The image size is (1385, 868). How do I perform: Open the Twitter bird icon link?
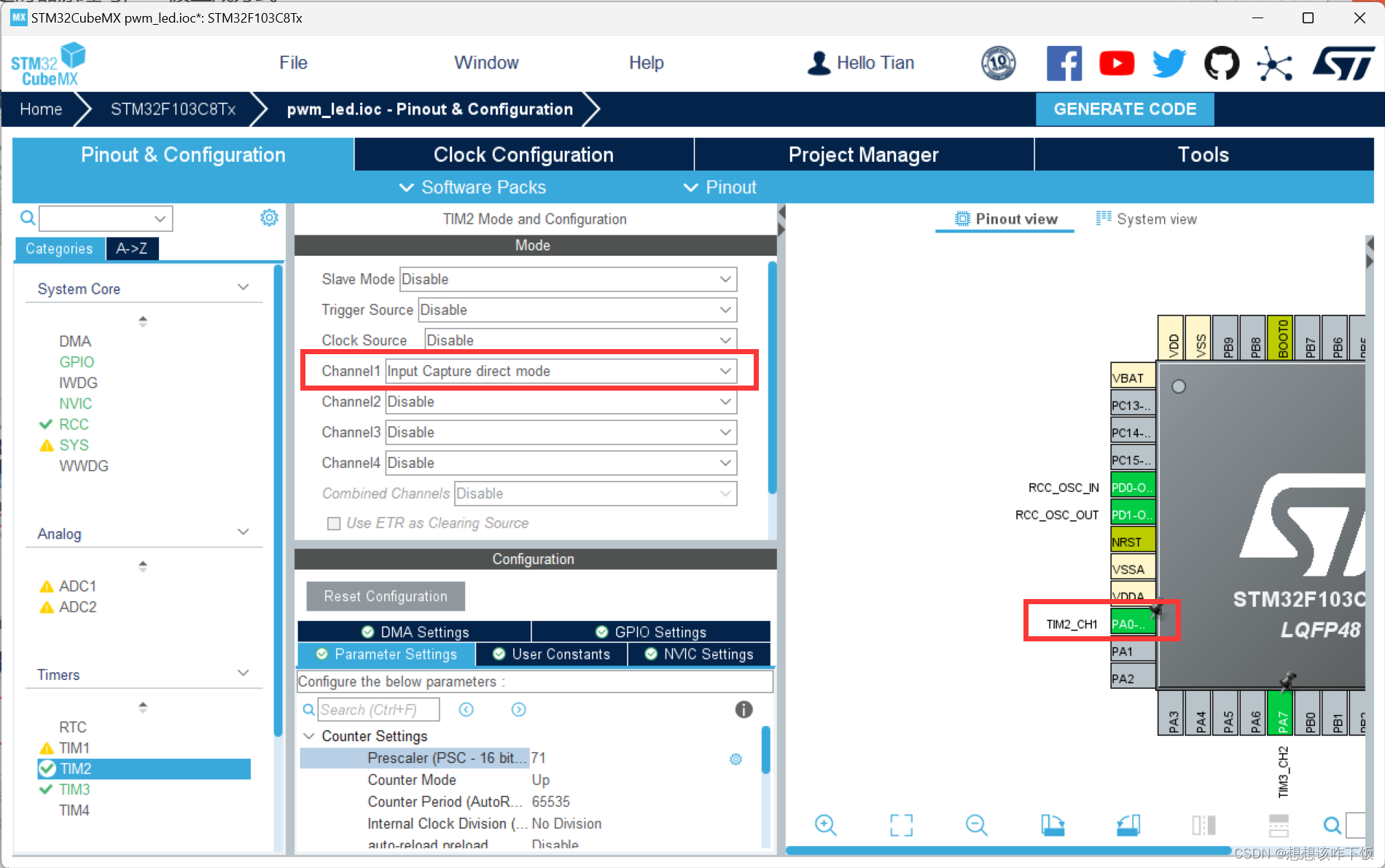coord(1169,63)
